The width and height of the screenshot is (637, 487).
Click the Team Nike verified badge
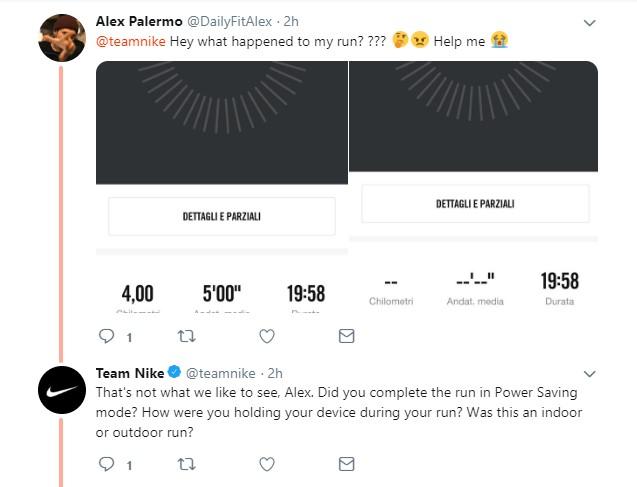(x=174, y=372)
